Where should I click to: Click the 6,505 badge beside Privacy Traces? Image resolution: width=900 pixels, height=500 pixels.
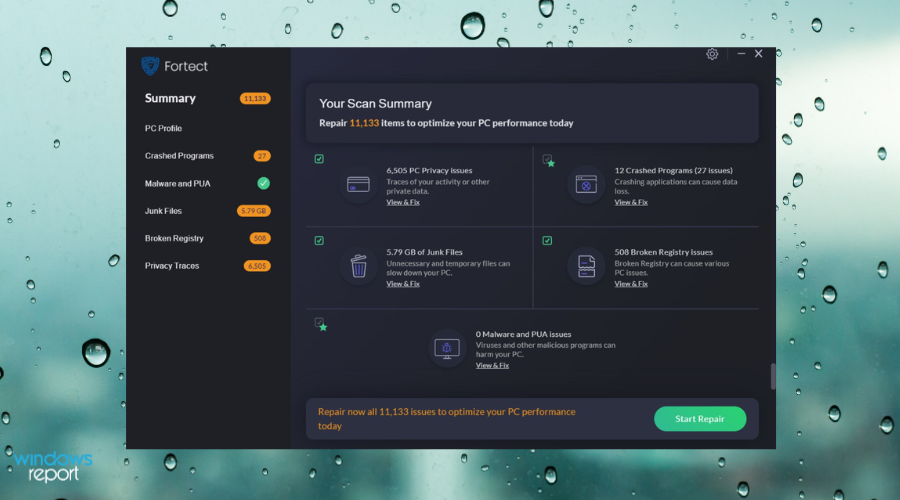click(x=257, y=266)
